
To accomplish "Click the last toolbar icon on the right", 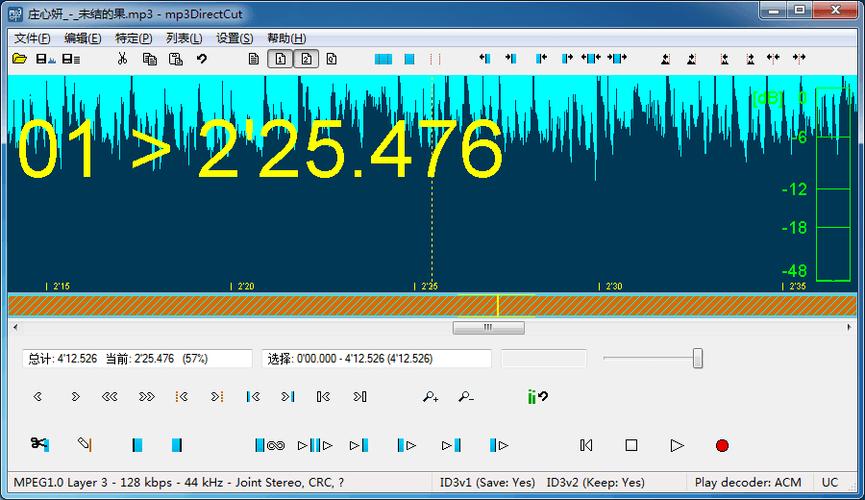I will (x=799, y=58).
